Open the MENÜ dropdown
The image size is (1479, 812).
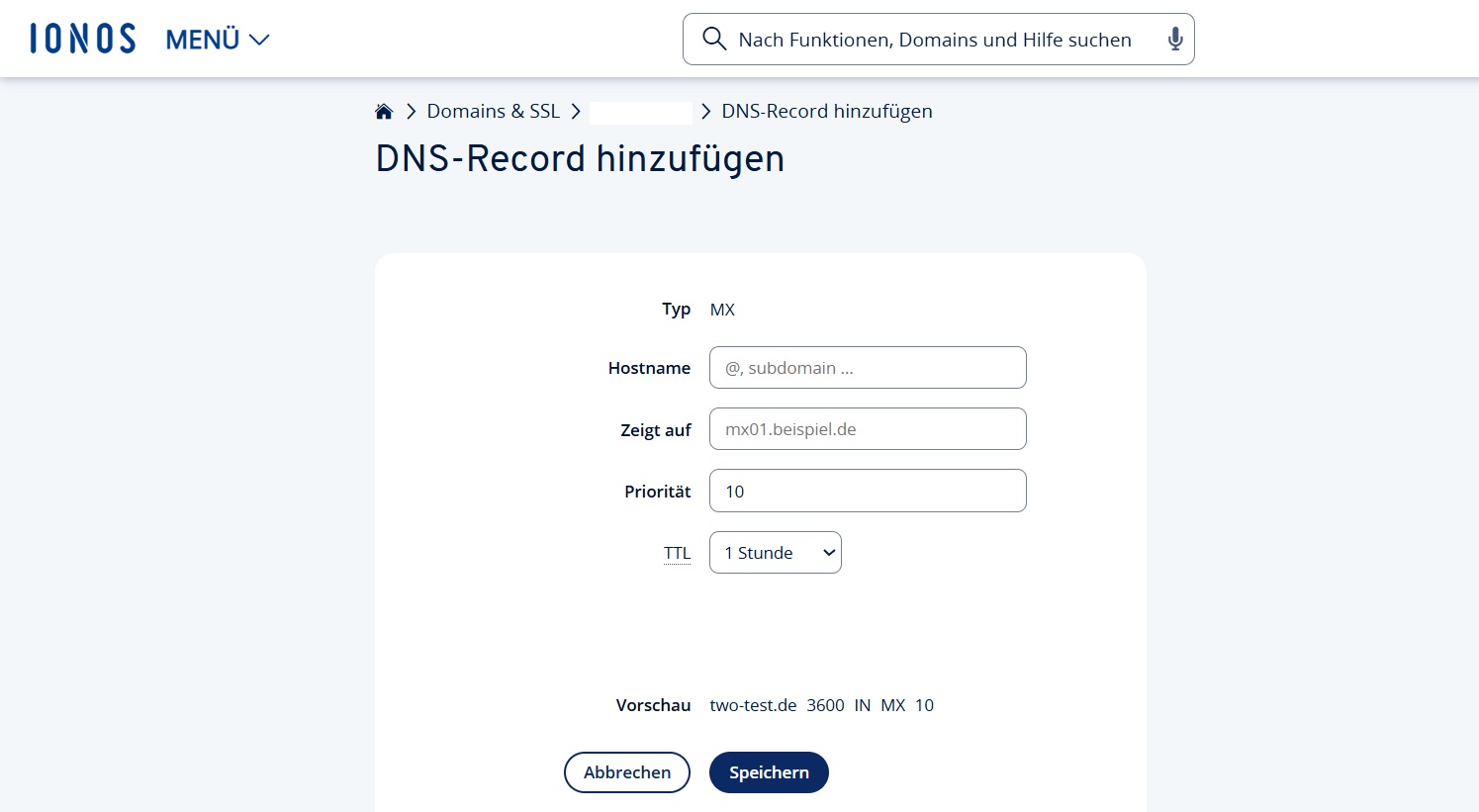click(218, 40)
